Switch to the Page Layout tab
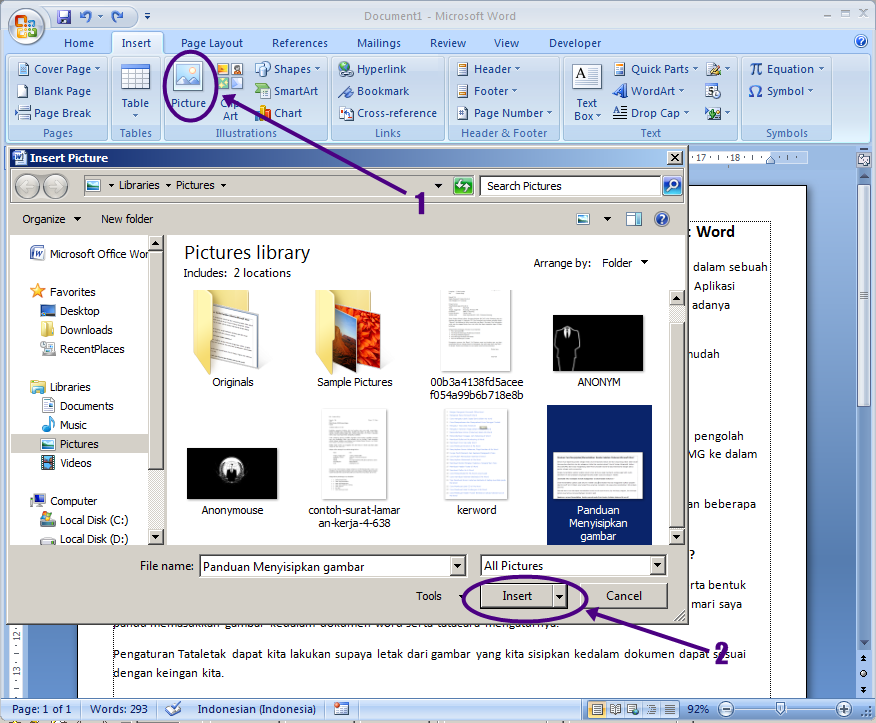The height and width of the screenshot is (723, 876). [x=212, y=43]
